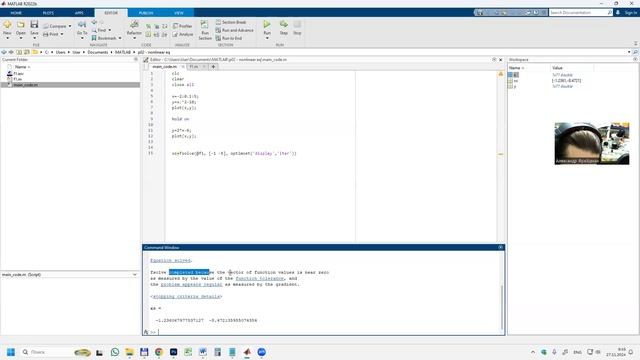Expand the Refactor dropdown arrow

[134, 38]
